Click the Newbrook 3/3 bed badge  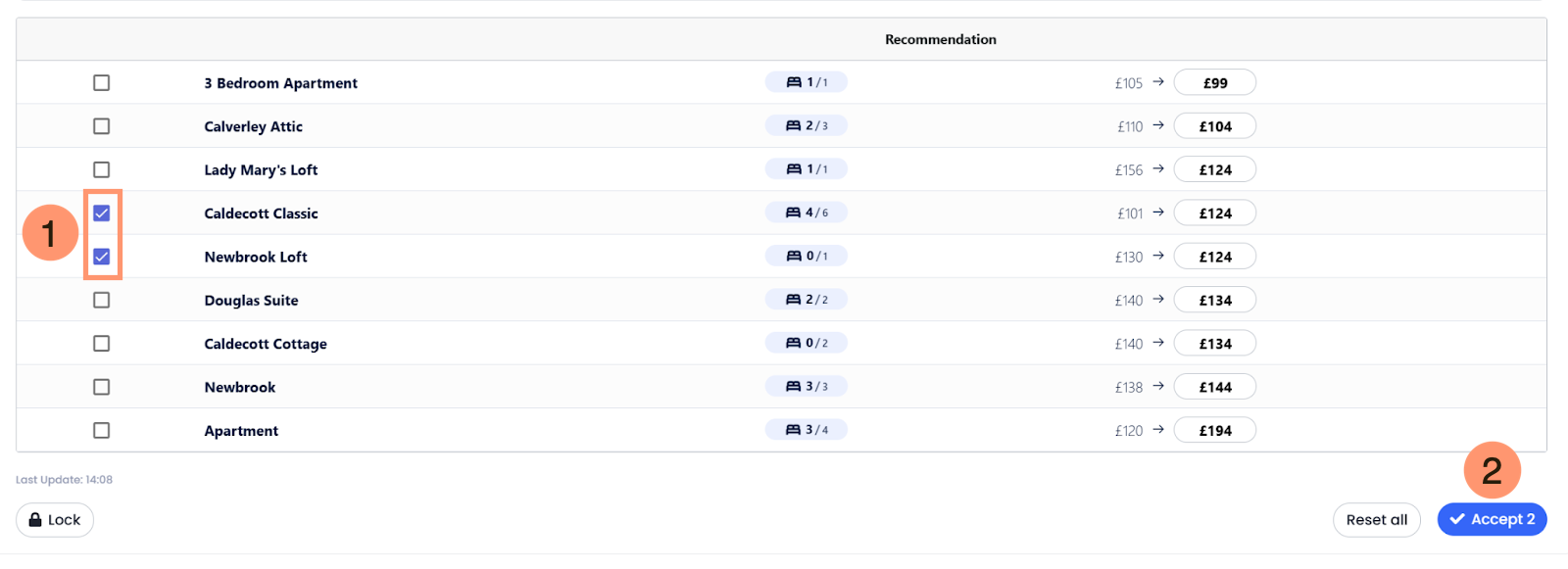coord(806,387)
